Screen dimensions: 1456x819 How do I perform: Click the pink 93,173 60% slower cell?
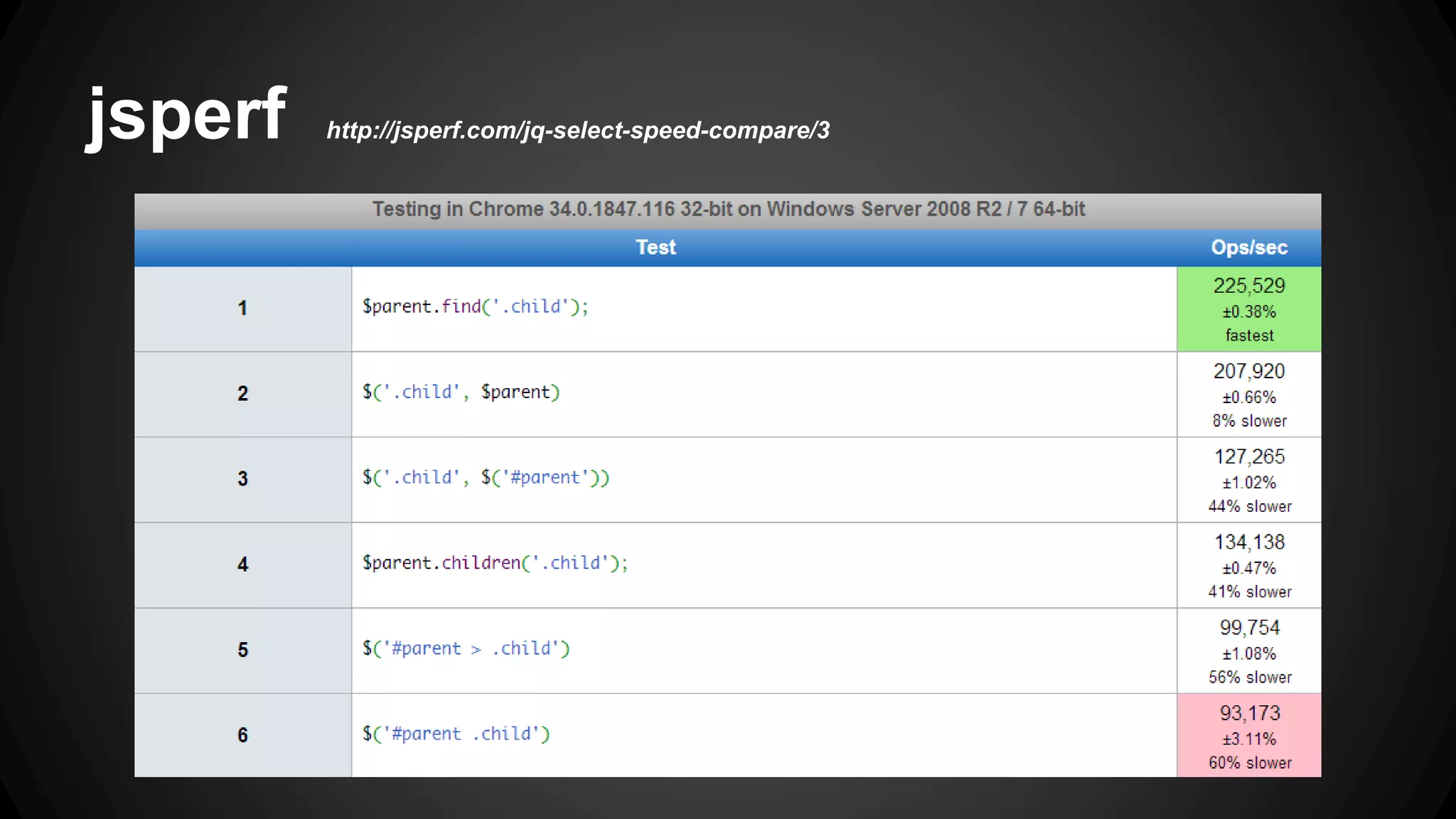point(1249,736)
